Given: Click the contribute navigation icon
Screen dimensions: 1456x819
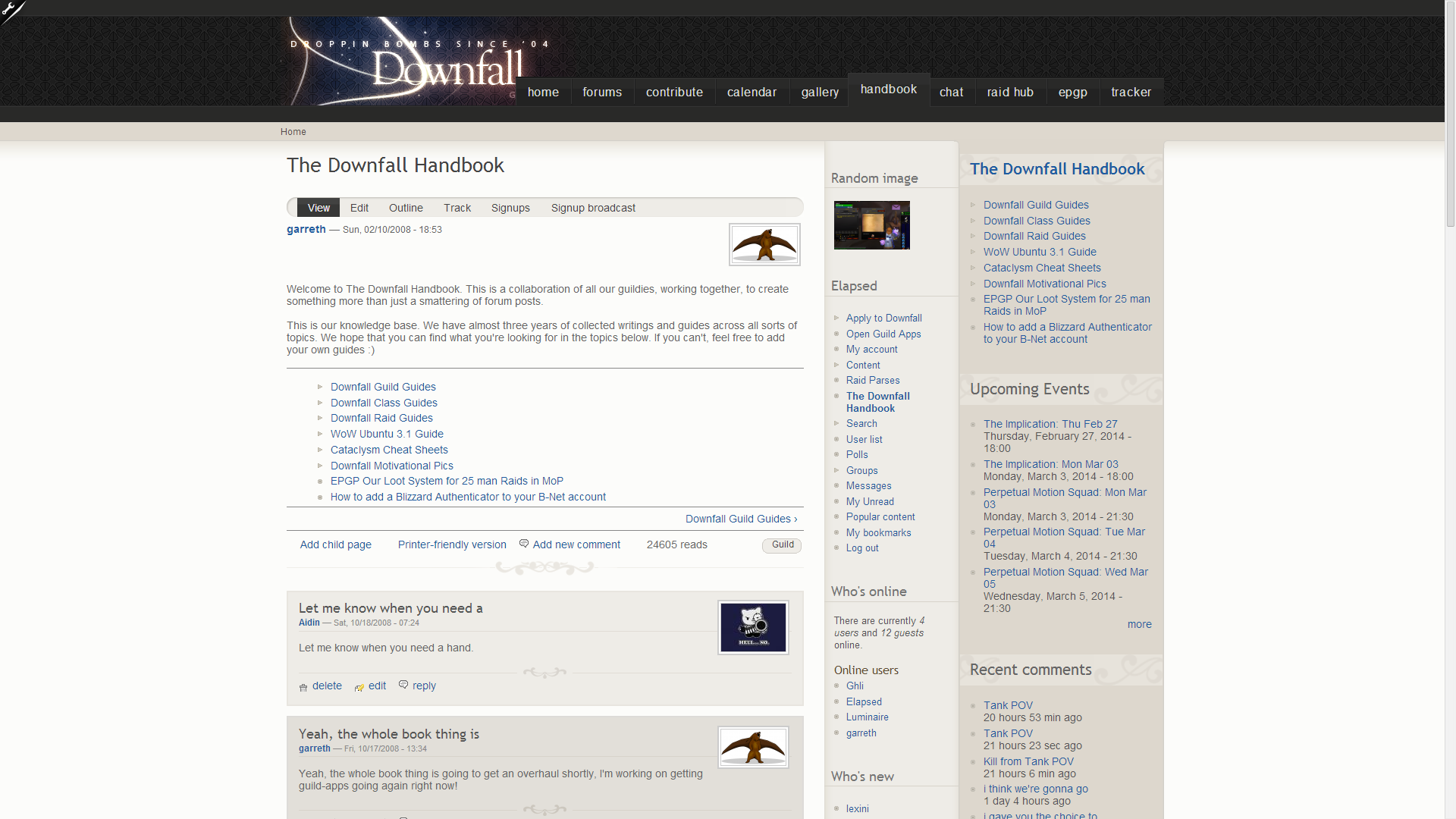Looking at the screenshot, I should tap(675, 92).
